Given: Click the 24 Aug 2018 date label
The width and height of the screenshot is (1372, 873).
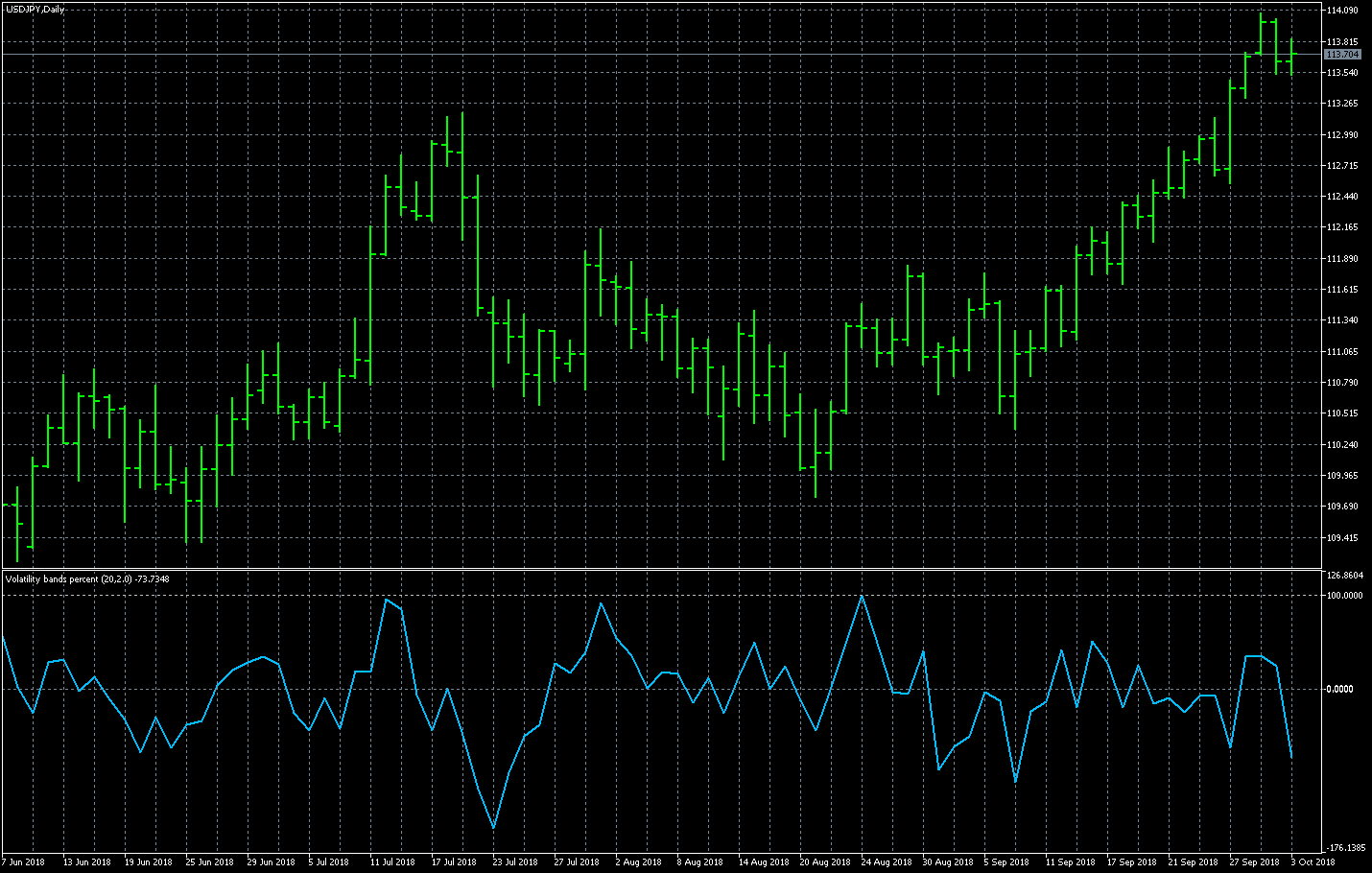Looking at the screenshot, I should [887, 862].
